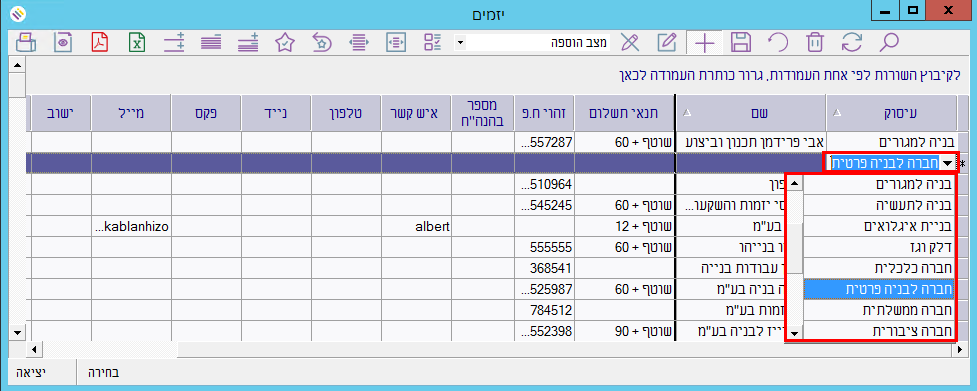The height and width of the screenshot is (391, 977).
Task: Select בניה לתעשיה from the dropdown list
Action: (x=879, y=205)
